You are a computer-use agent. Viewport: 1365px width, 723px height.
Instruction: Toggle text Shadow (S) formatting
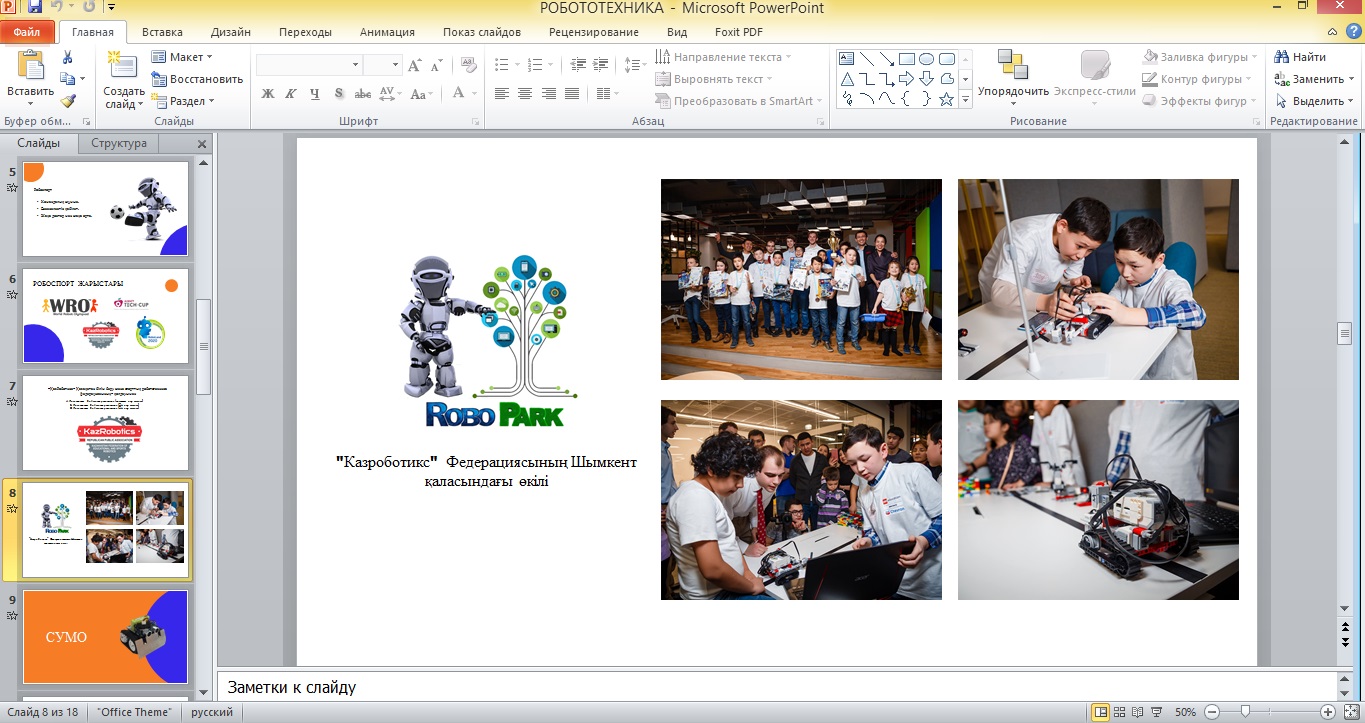(339, 94)
